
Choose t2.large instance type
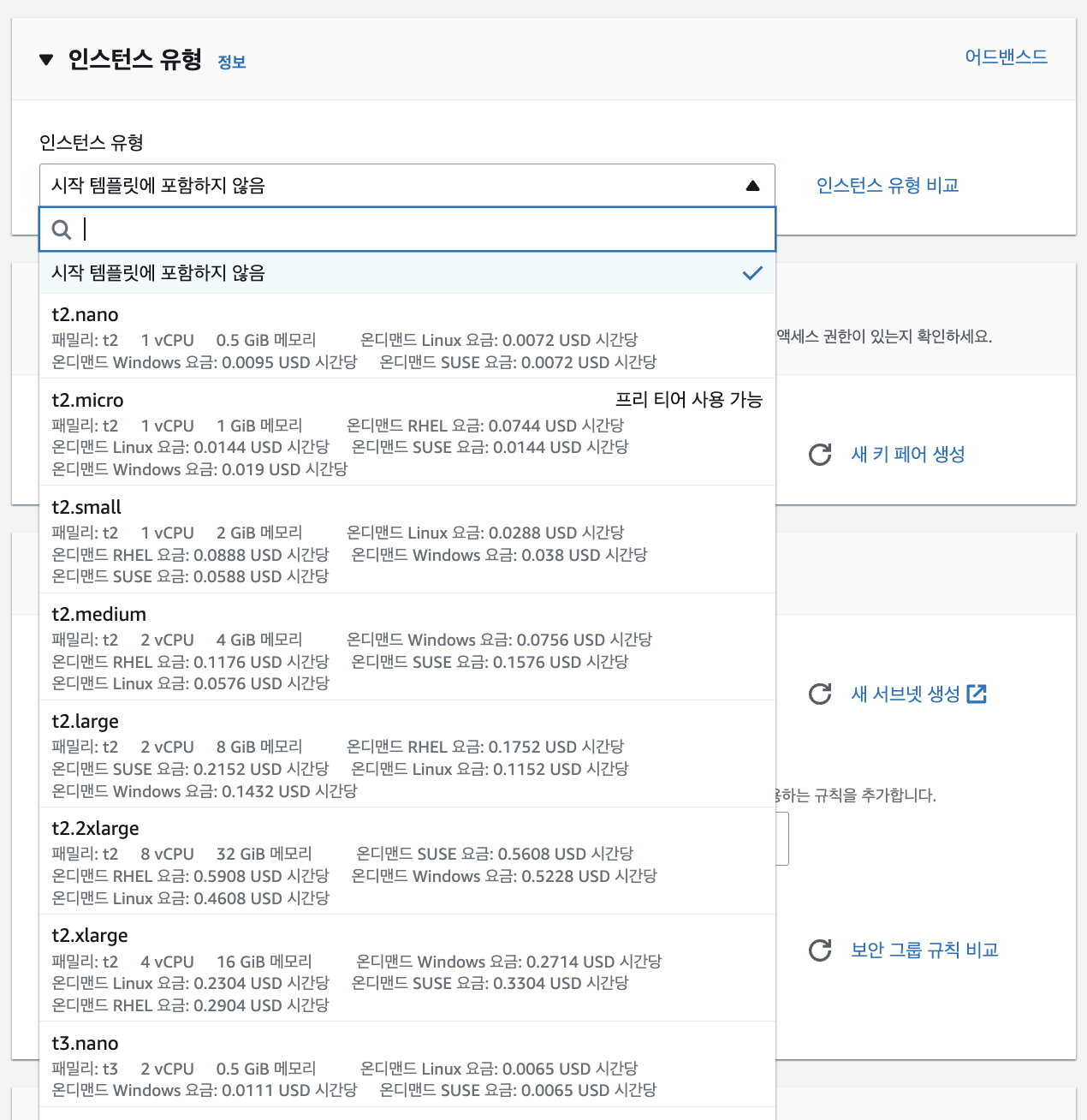tap(407, 754)
